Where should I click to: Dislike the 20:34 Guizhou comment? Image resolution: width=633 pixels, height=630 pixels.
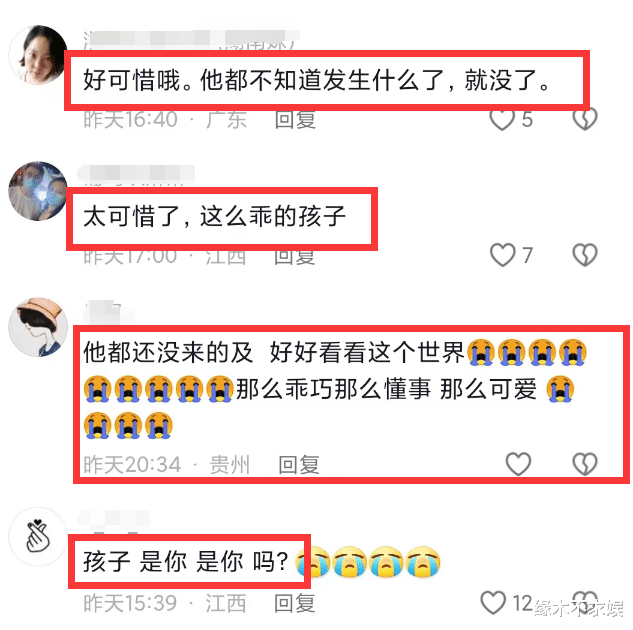coord(585,464)
